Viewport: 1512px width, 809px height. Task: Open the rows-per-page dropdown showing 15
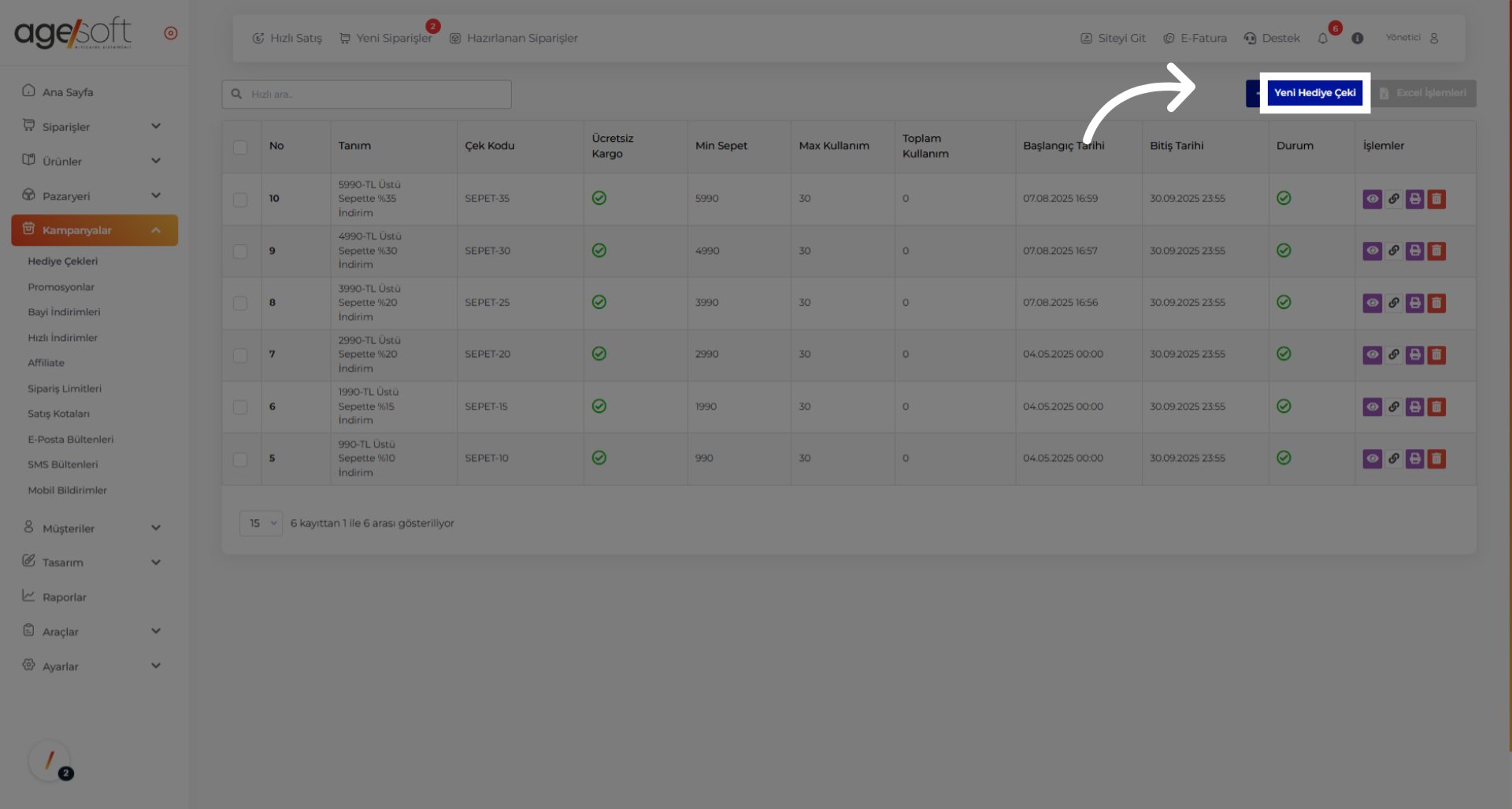(x=261, y=524)
